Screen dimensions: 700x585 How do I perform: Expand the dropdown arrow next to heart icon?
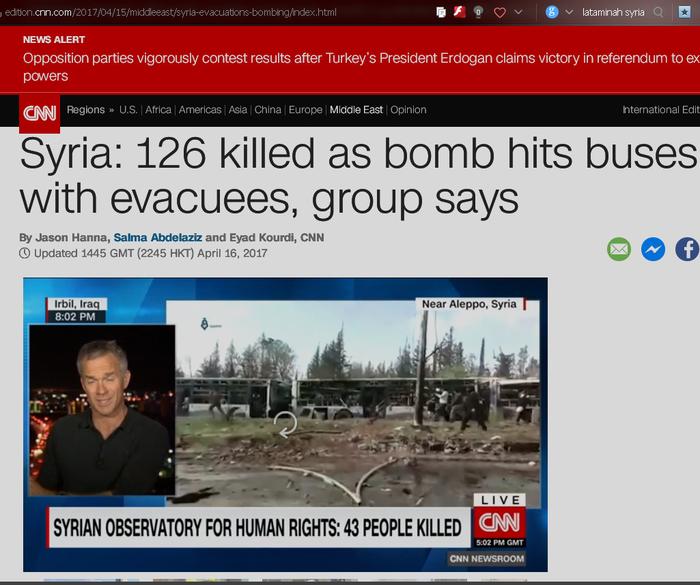tap(518, 12)
